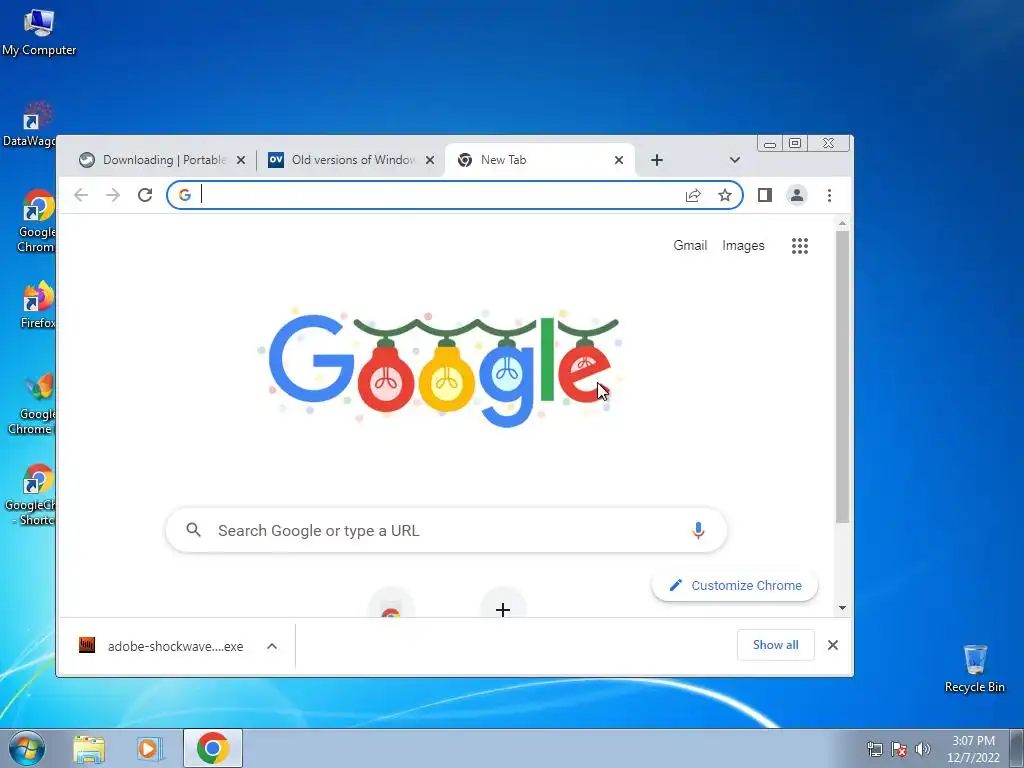Open the GoogleChrome - Shortcut desktop icon
1024x768 pixels.
(x=30, y=495)
